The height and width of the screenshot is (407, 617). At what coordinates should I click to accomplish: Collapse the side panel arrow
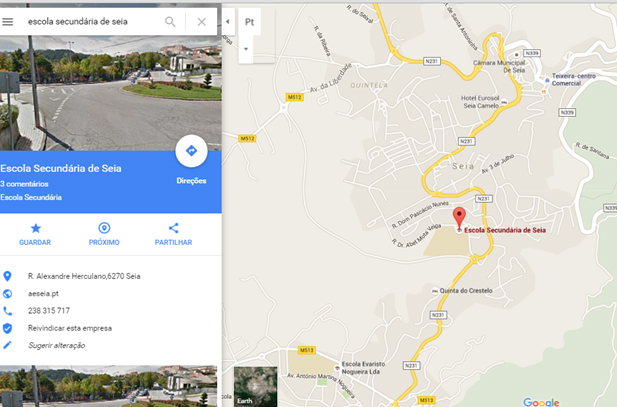pyautogui.click(x=228, y=22)
